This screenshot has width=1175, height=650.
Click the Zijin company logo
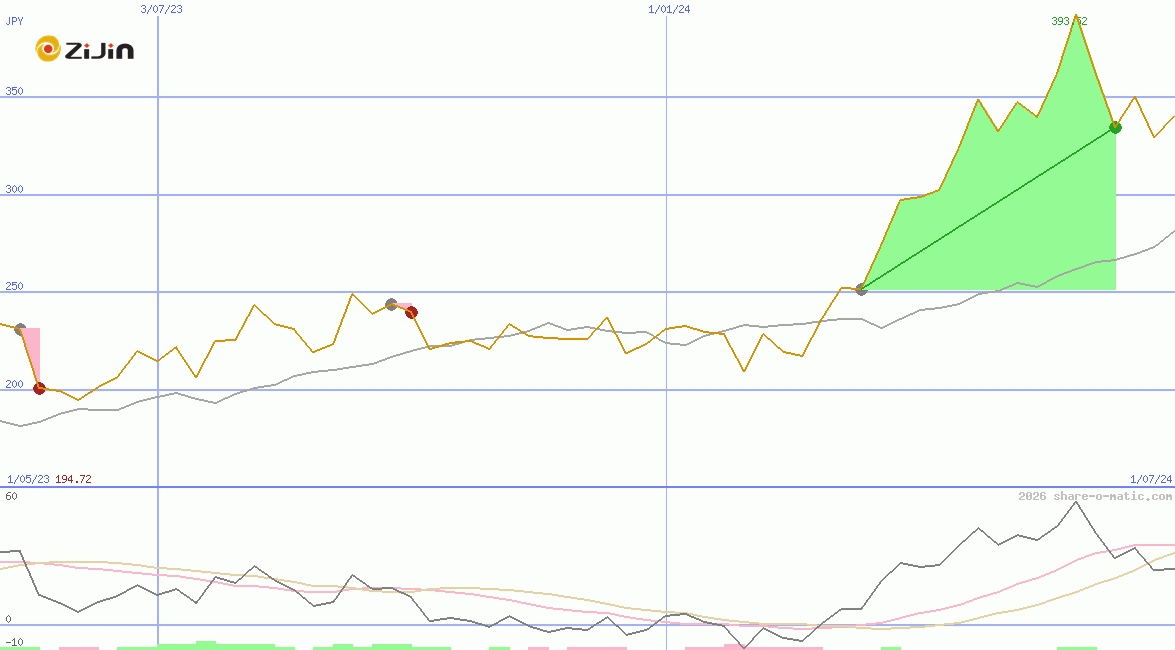(x=85, y=48)
